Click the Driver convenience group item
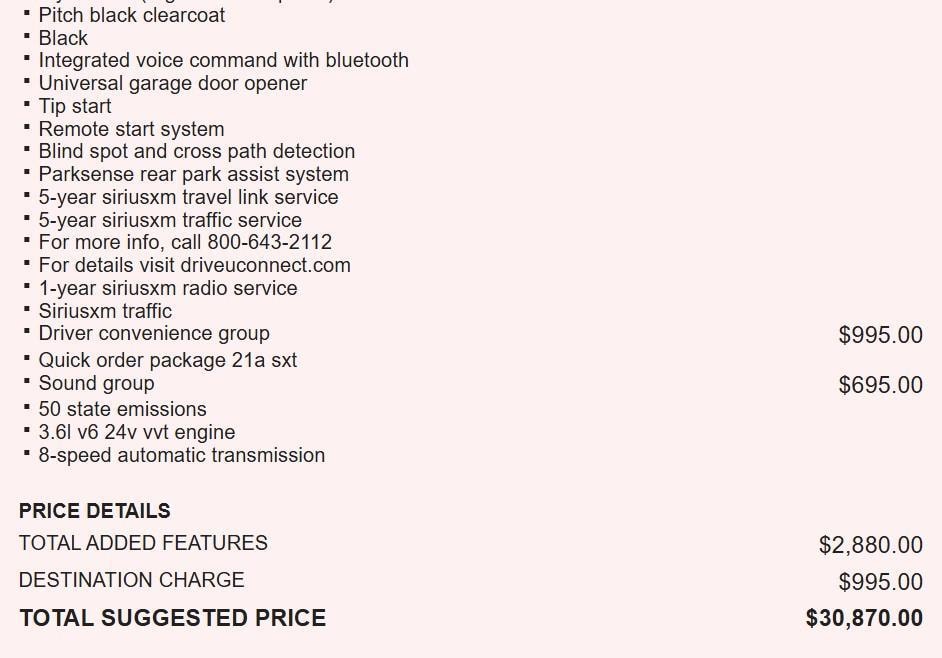 pyautogui.click(x=154, y=333)
